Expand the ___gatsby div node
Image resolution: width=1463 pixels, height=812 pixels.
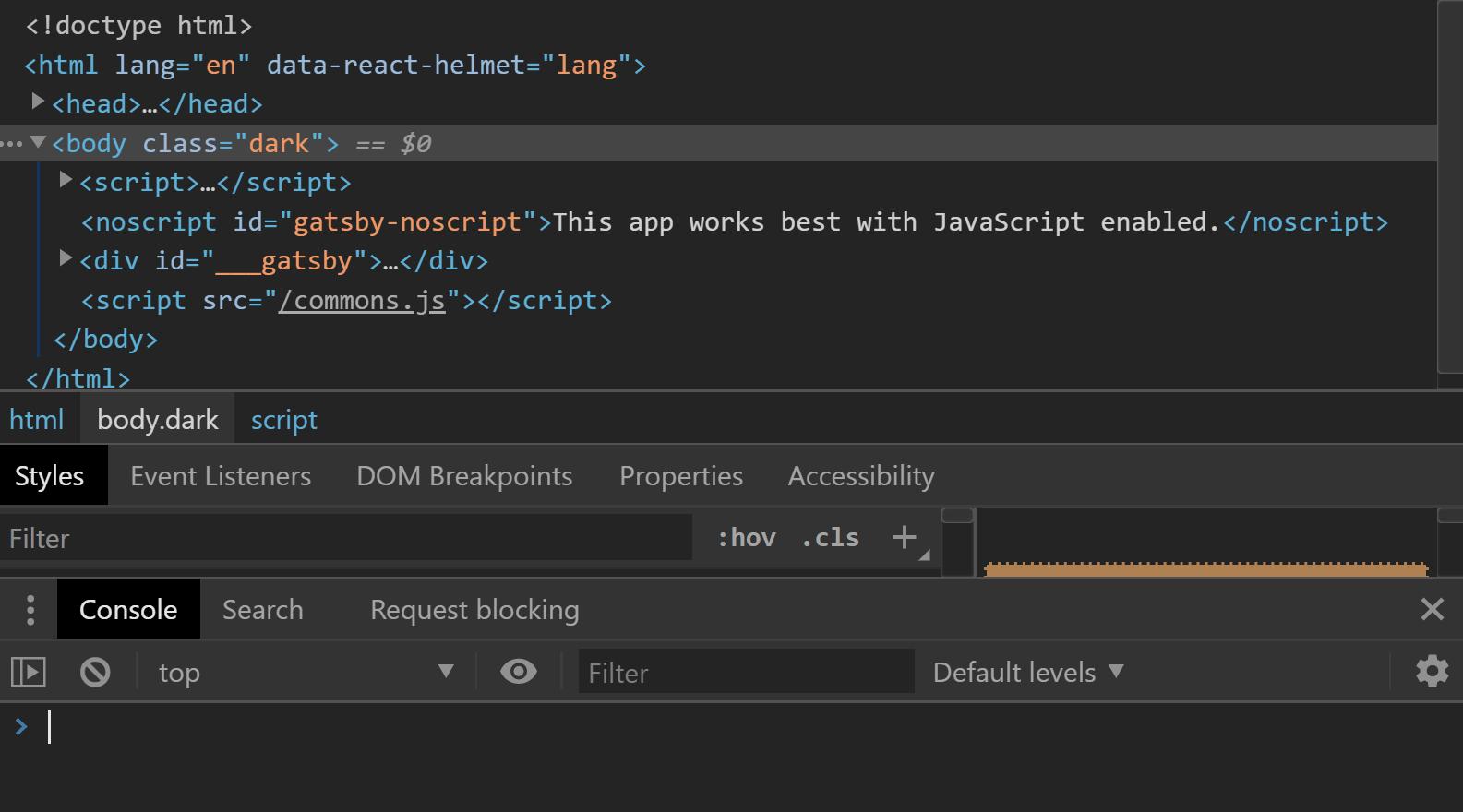(x=66, y=258)
